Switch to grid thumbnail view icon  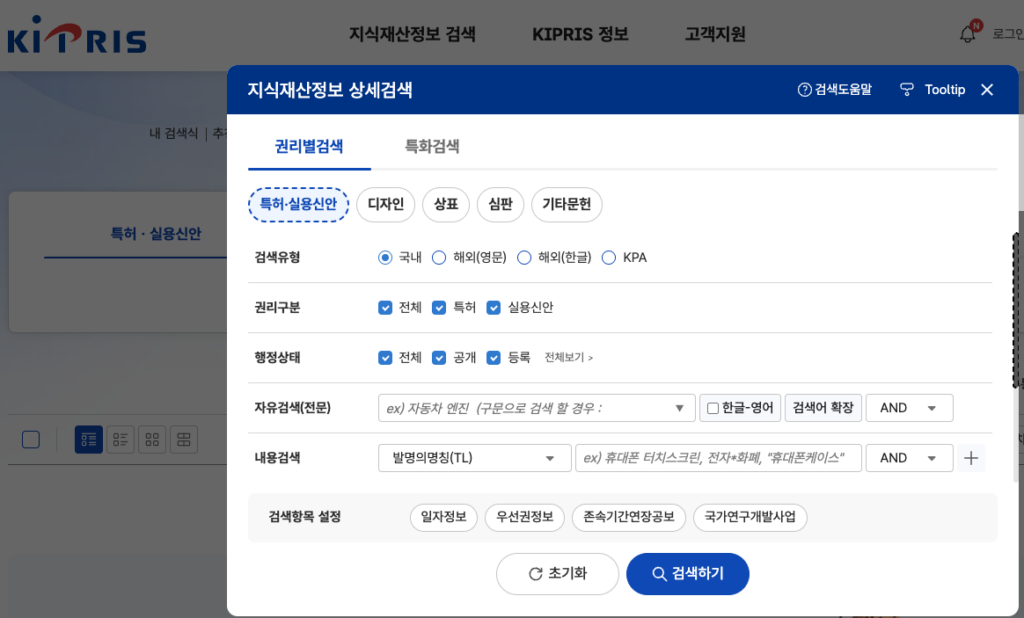pos(152,440)
